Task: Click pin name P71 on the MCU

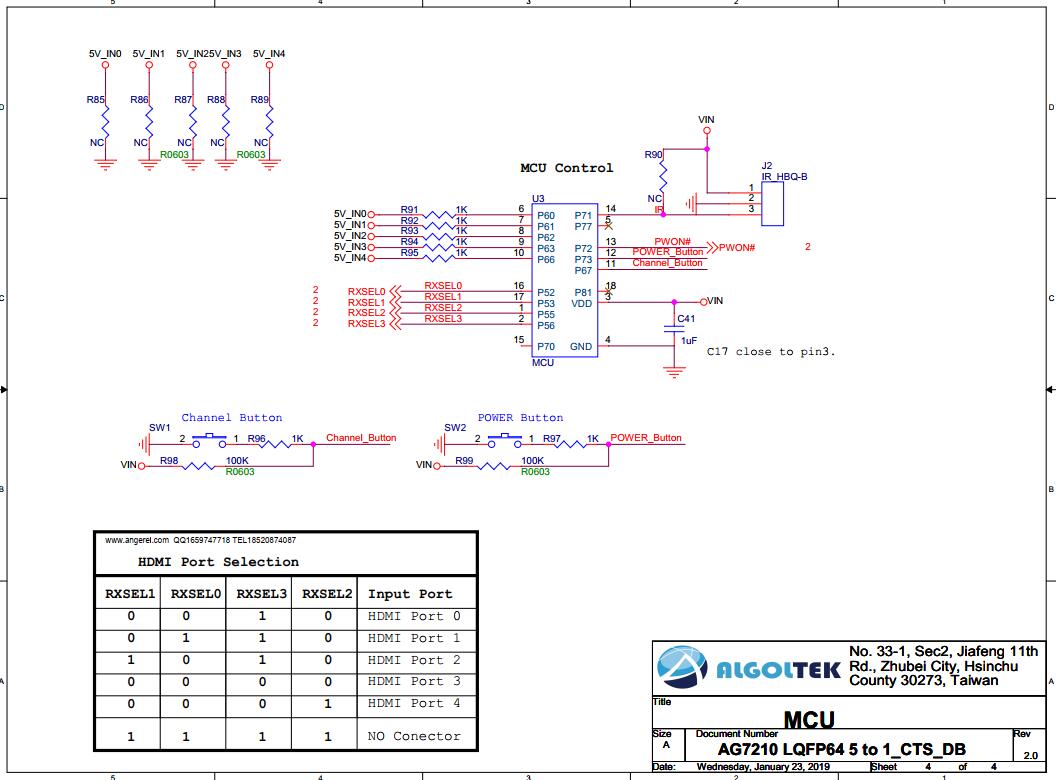Action: pos(583,216)
